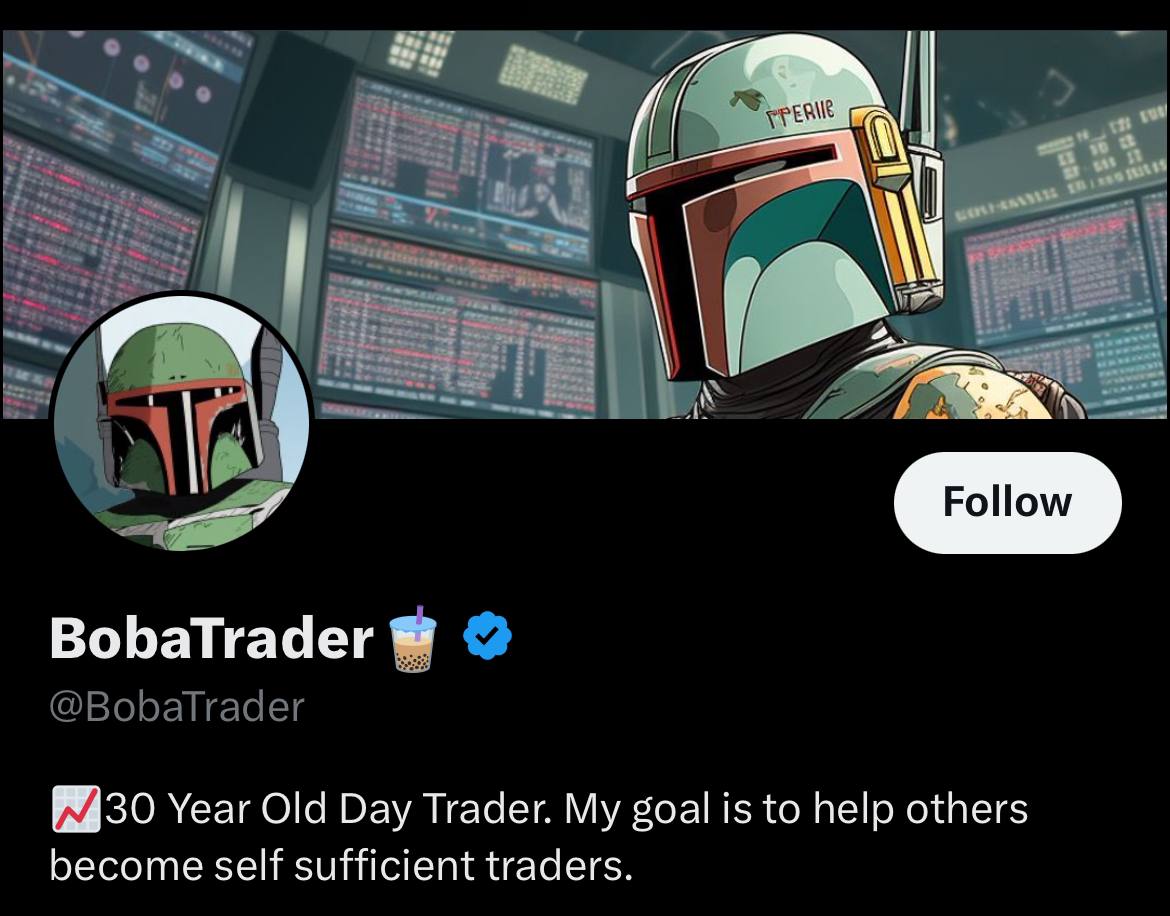1170x916 pixels.
Task: Open the trading-floor banner header image
Action: point(585,224)
